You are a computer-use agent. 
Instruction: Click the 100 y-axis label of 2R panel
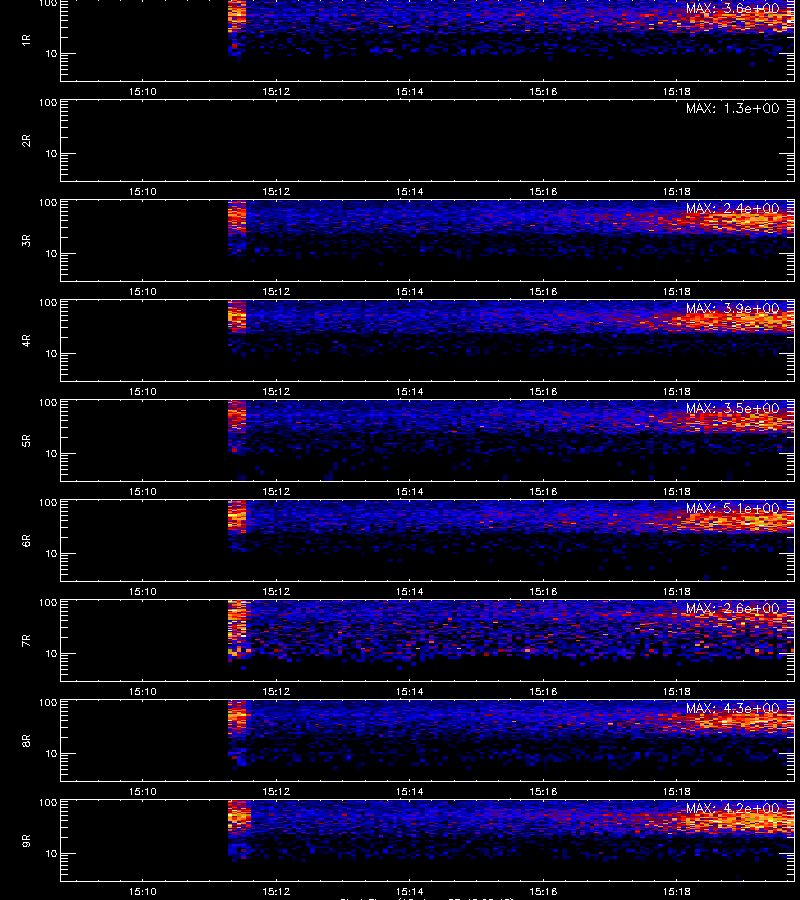tap(48, 103)
